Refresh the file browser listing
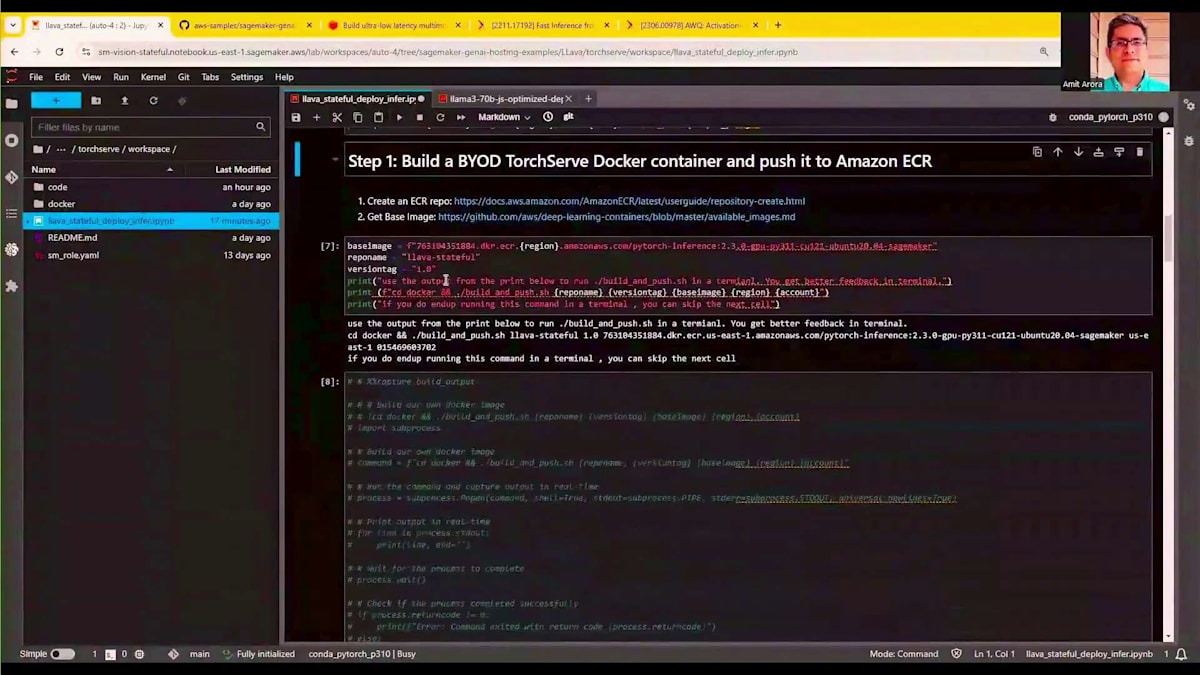 tap(153, 100)
